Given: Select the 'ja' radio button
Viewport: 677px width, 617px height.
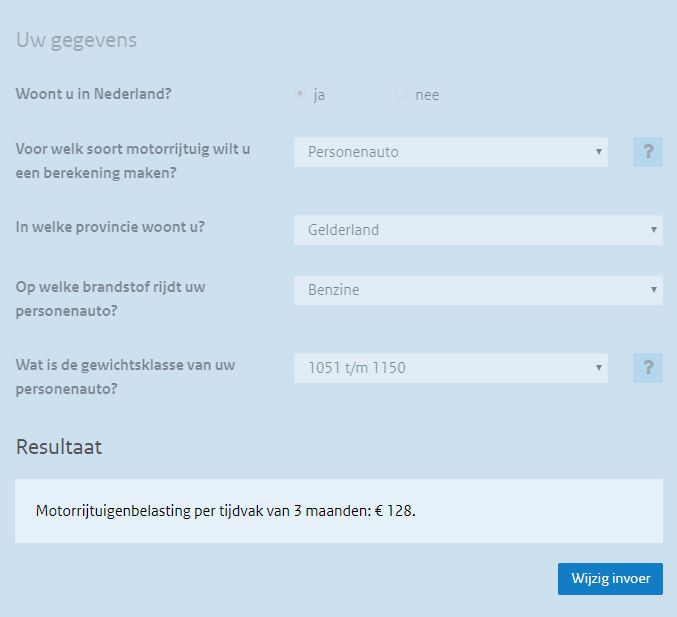Looking at the screenshot, I should [300, 94].
